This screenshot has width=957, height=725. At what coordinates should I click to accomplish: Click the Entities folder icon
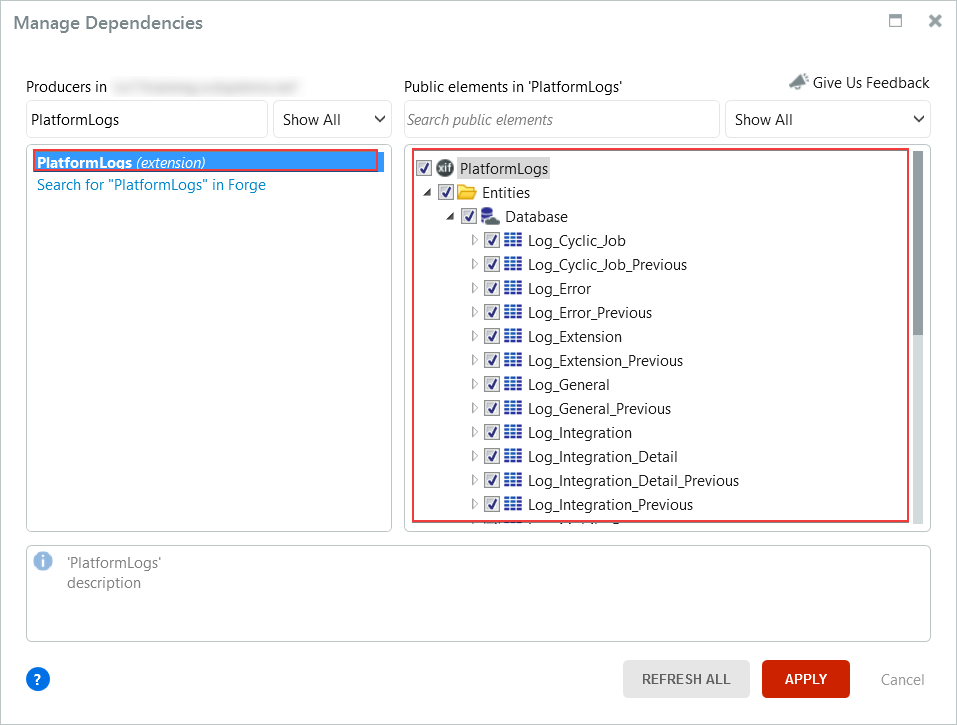tap(466, 191)
